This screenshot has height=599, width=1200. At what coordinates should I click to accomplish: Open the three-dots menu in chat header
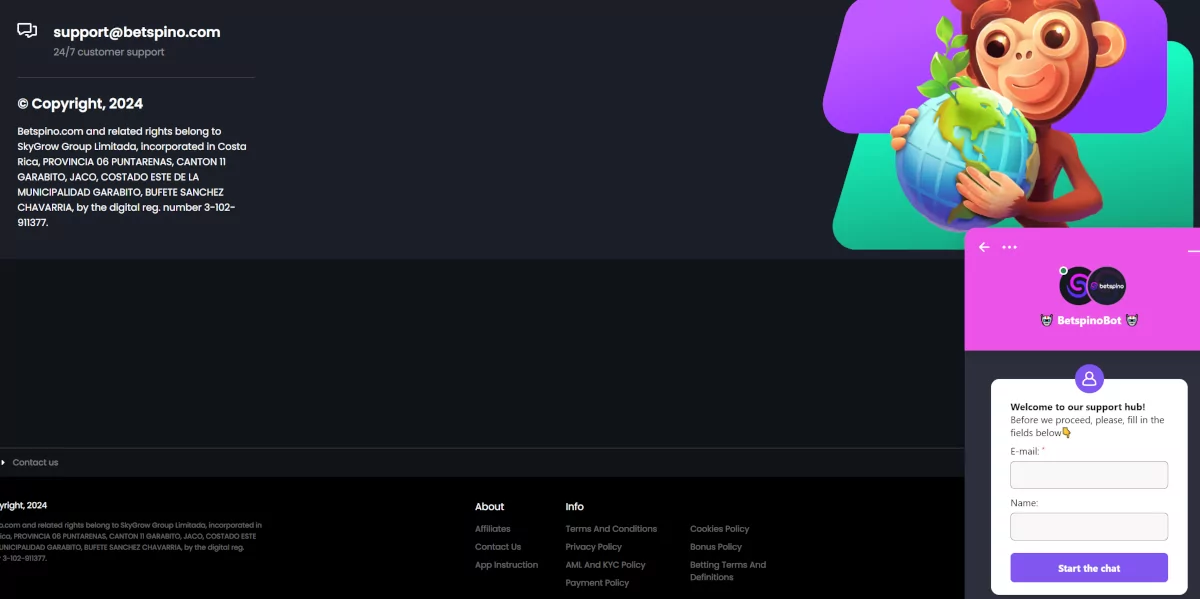coord(1010,247)
